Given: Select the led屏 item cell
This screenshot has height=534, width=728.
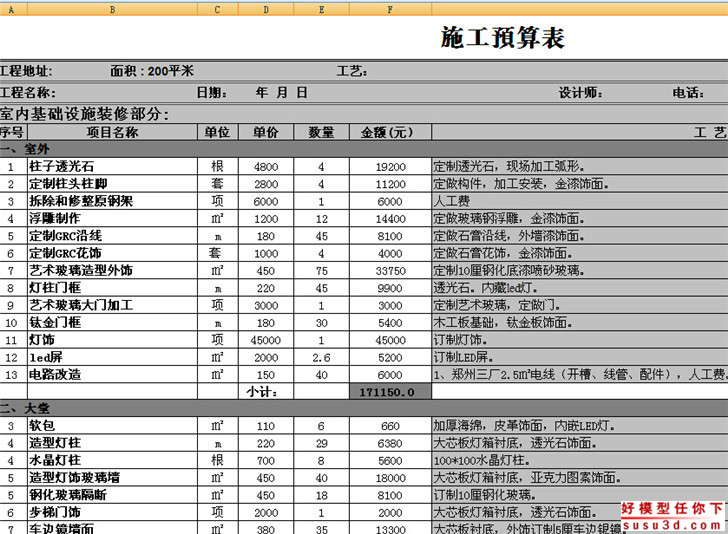Looking at the screenshot, I should pos(112,357).
